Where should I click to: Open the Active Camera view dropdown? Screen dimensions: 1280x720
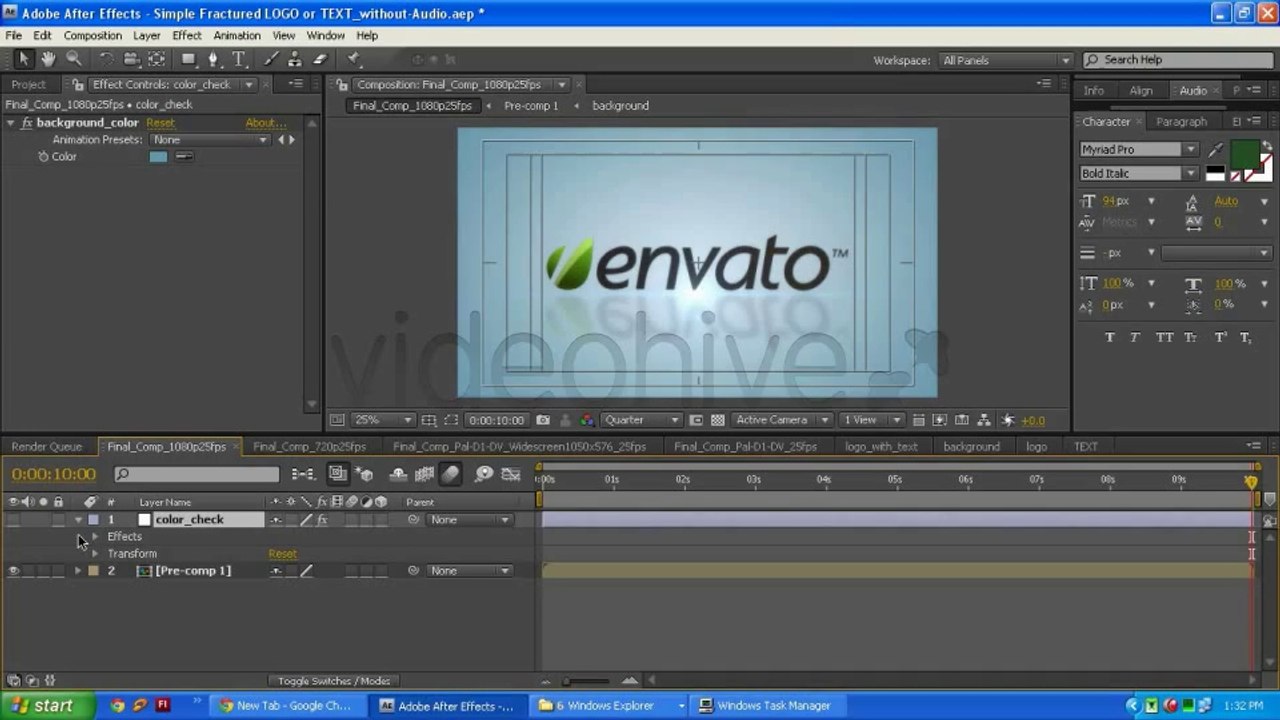point(782,420)
